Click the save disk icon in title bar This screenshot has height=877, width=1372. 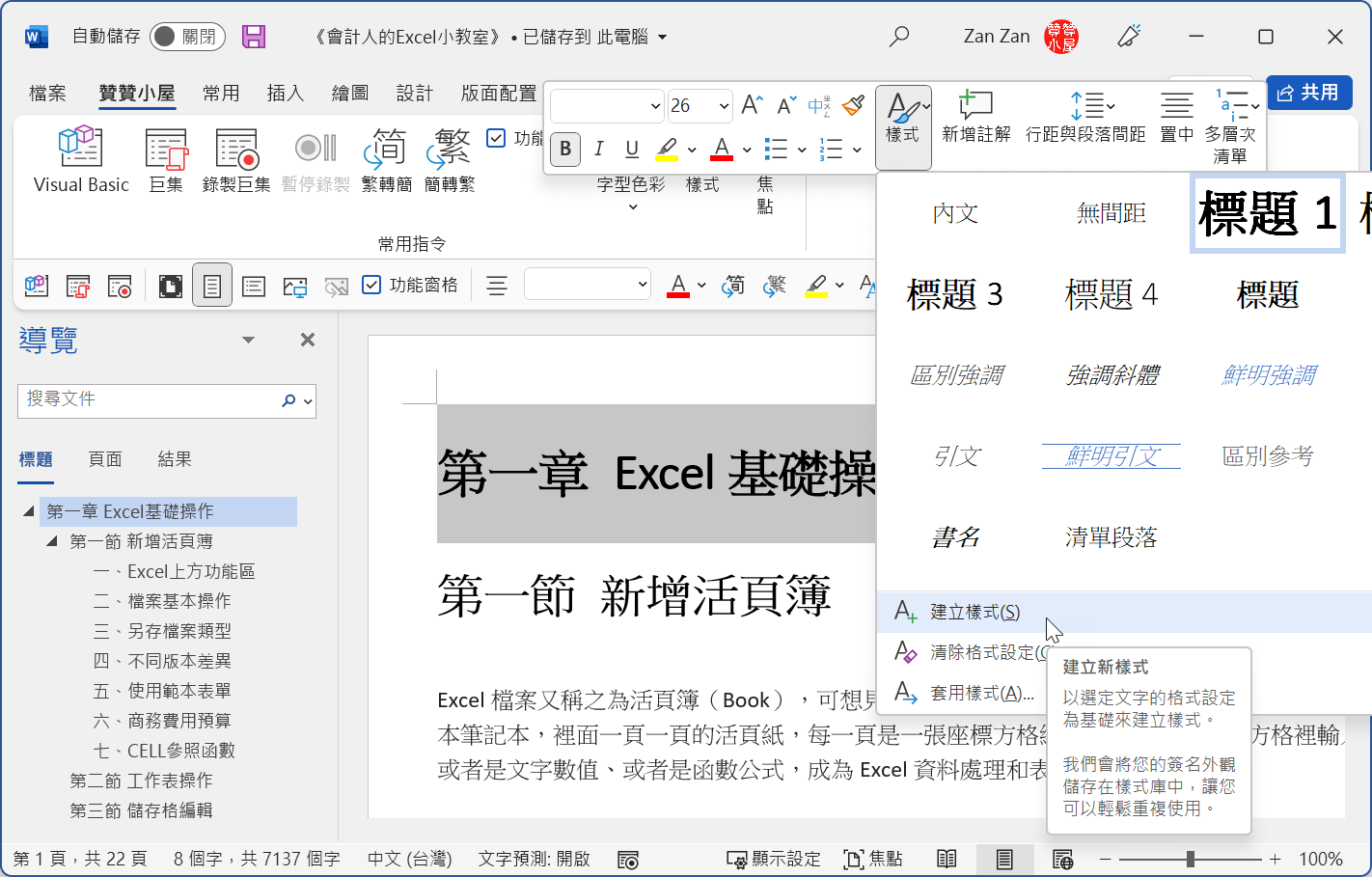coord(254,37)
